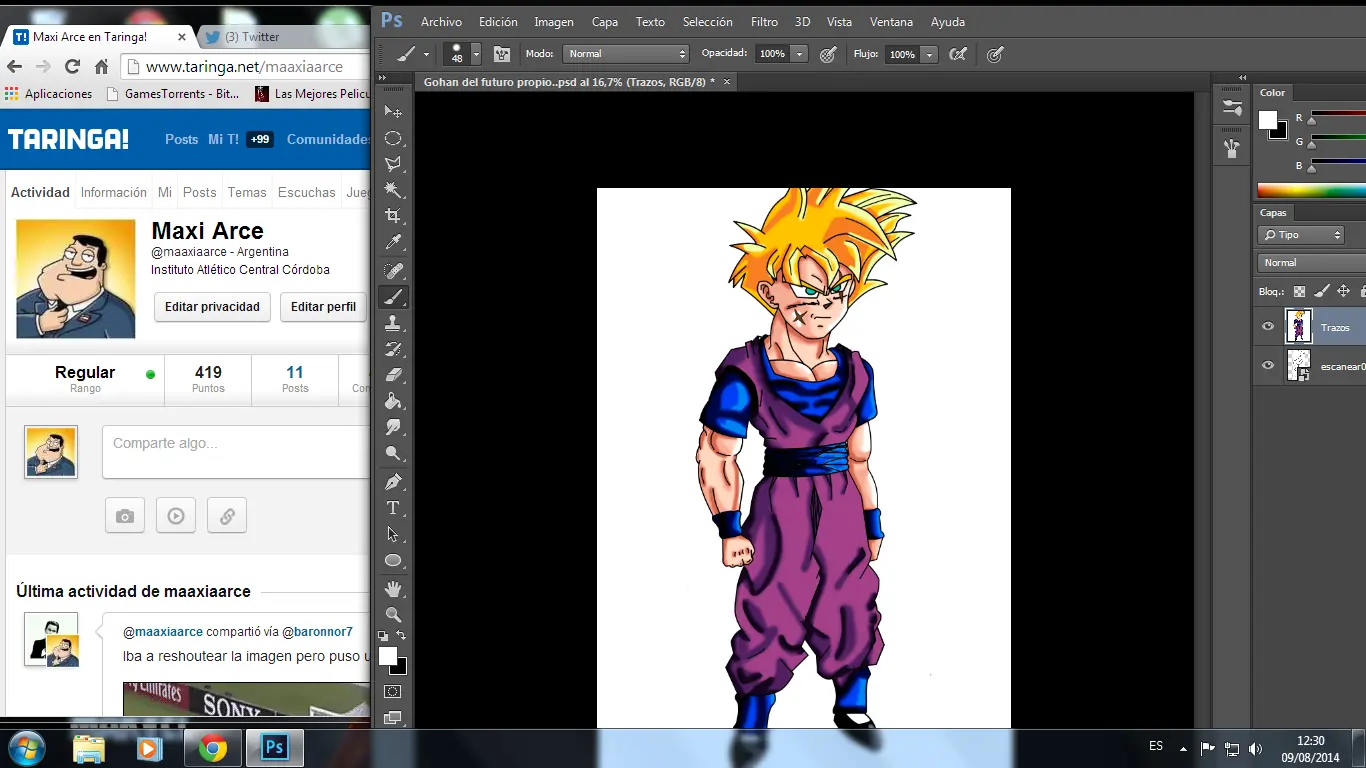The height and width of the screenshot is (768, 1366).
Task: Open brush tool preset picker arrow
Action: [x=427, y=54]
